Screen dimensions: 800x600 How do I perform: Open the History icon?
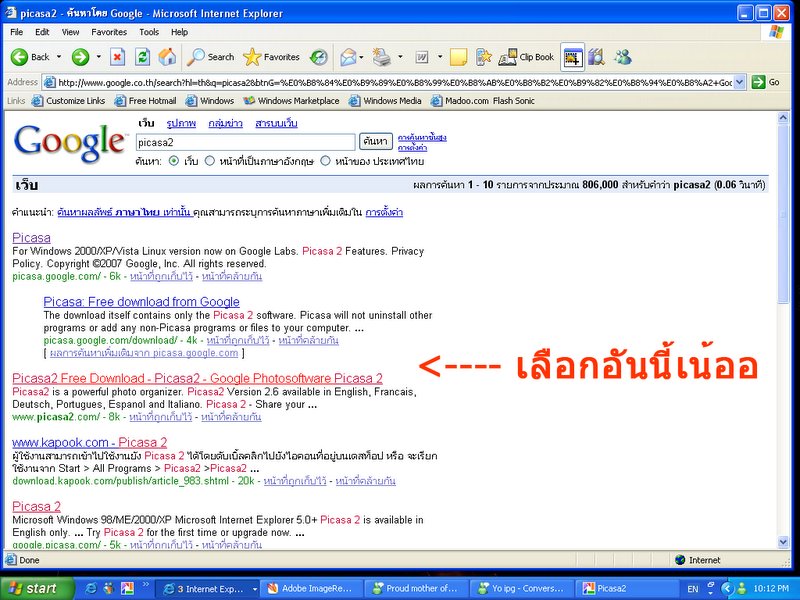click(318, 57)
